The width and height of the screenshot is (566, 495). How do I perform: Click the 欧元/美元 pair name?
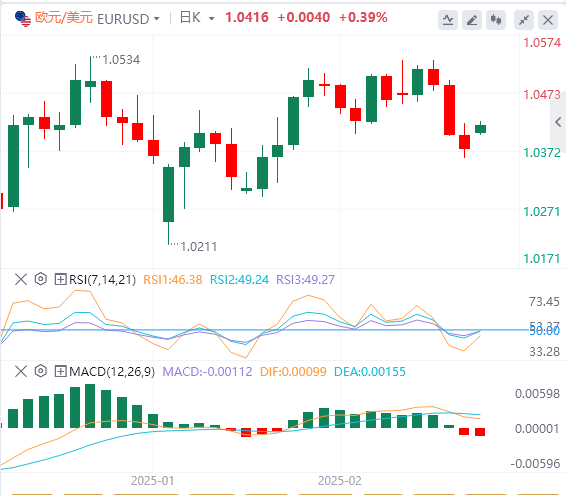pyautogui.click(x=64, y=18)
